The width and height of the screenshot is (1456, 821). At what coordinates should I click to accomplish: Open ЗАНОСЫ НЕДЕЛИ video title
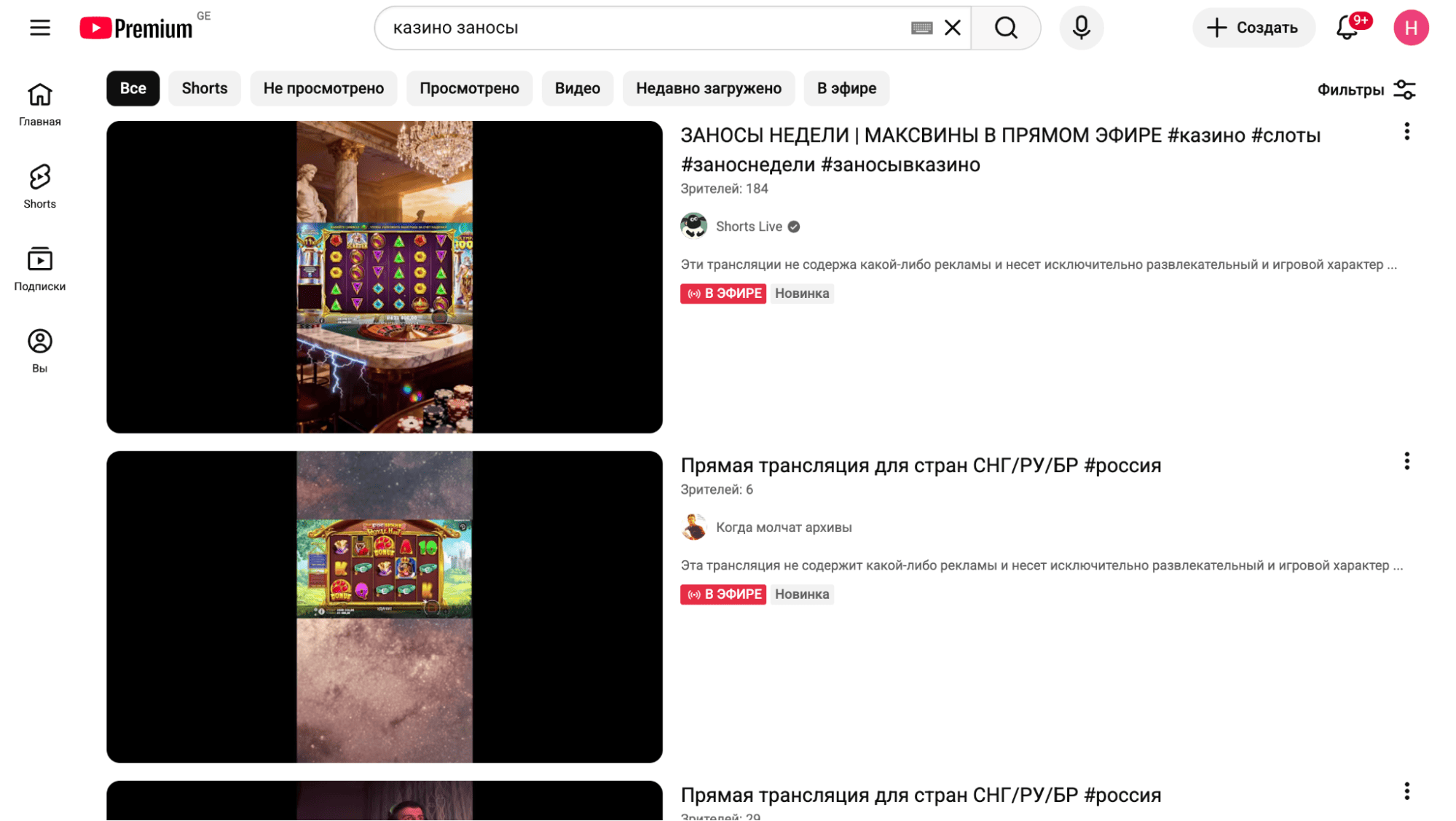point(1000,150)
